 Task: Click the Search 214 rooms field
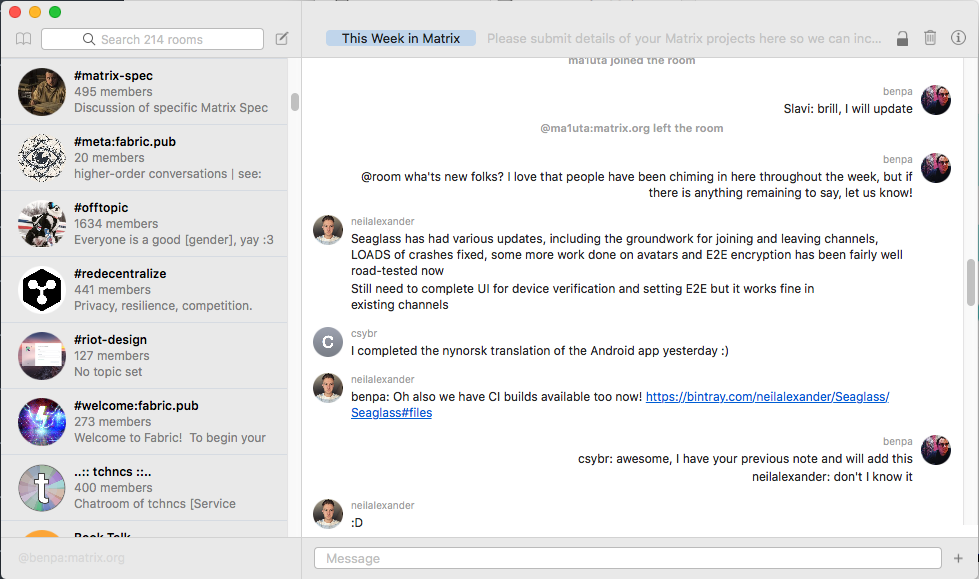[152, 39]
